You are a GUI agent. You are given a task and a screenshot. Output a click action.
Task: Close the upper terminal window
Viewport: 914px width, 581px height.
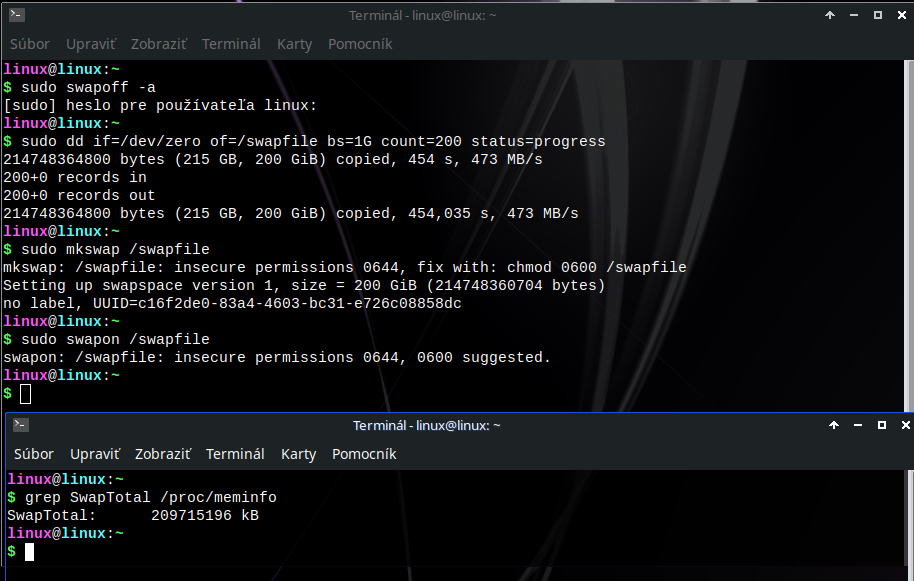click(901, 15)
